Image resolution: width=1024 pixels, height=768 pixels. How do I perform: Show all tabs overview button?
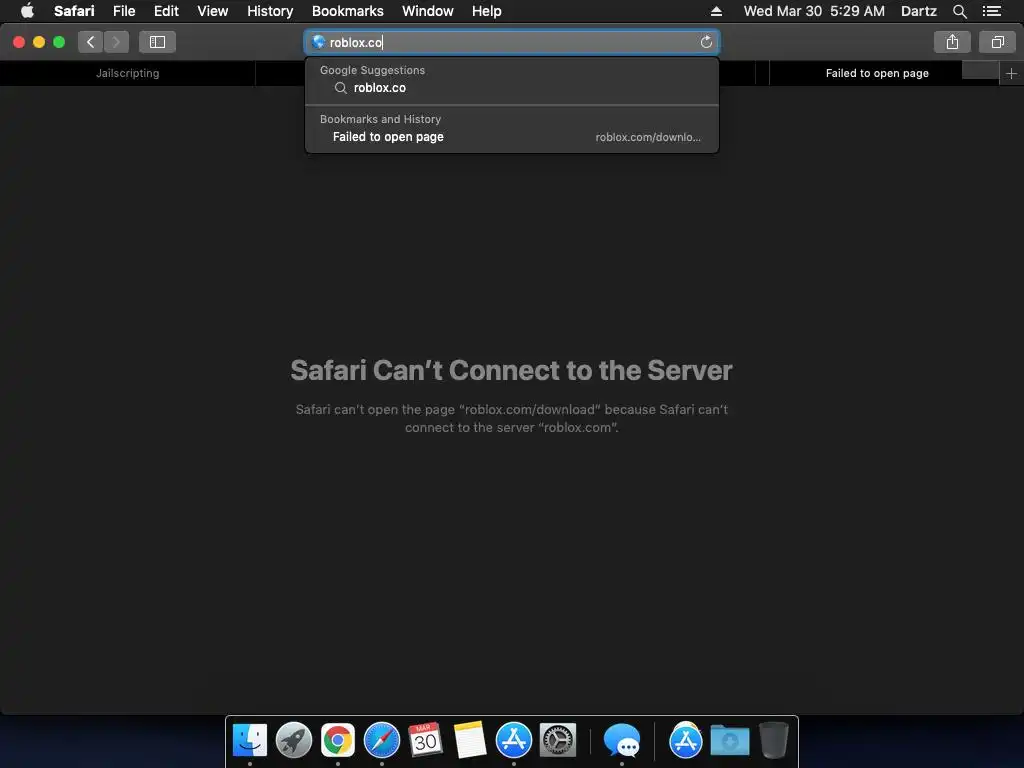[997, 42]
